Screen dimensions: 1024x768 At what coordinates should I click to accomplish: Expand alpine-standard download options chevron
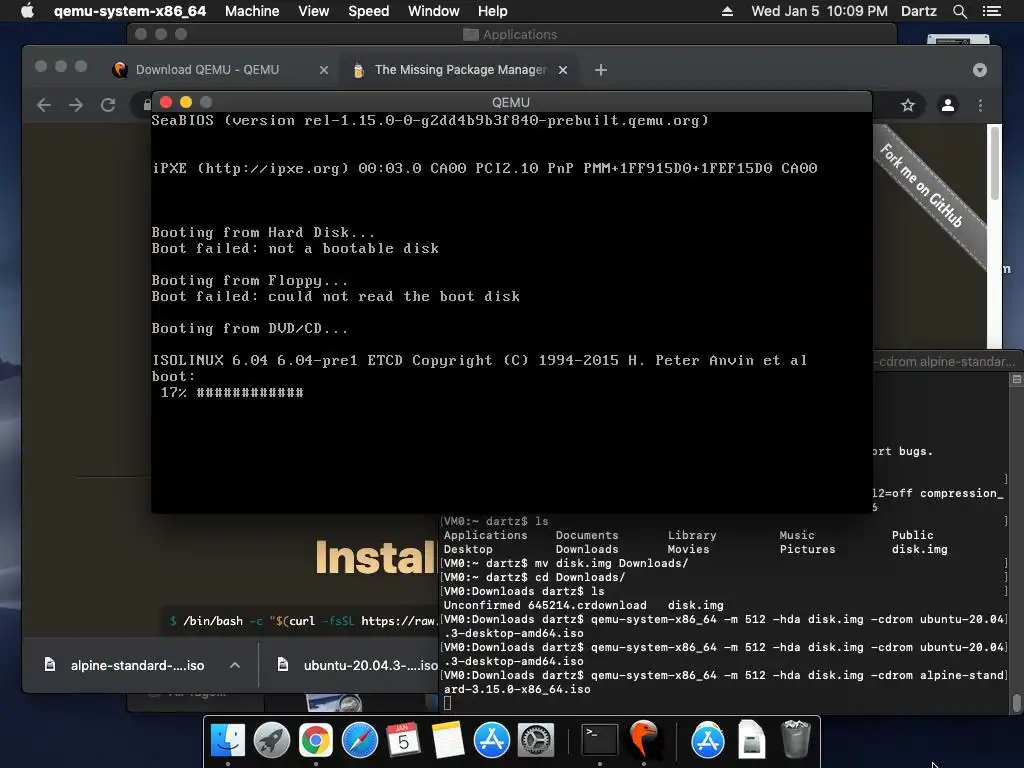click(235, 665)
